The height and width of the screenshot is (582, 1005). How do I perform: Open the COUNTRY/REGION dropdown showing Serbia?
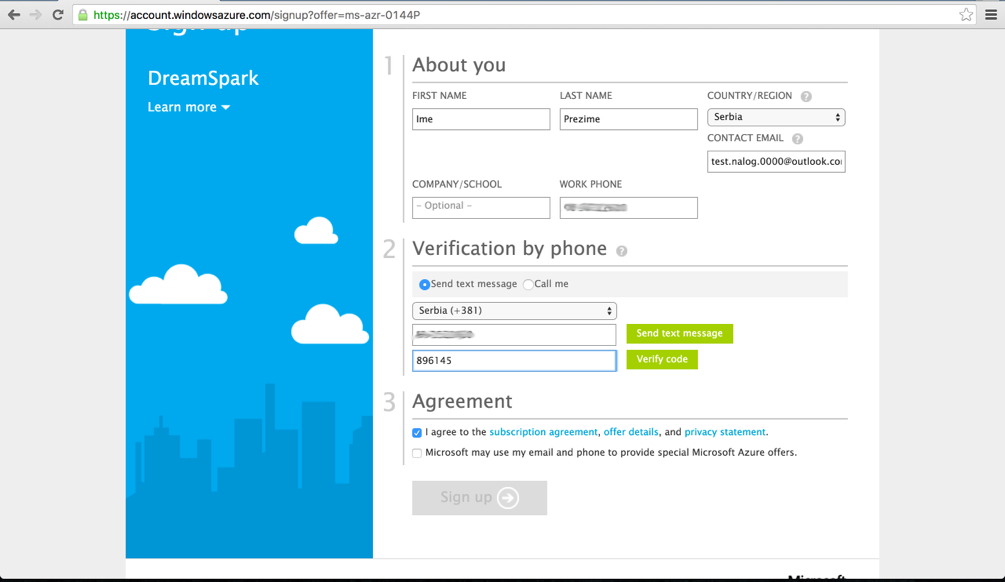776,117
